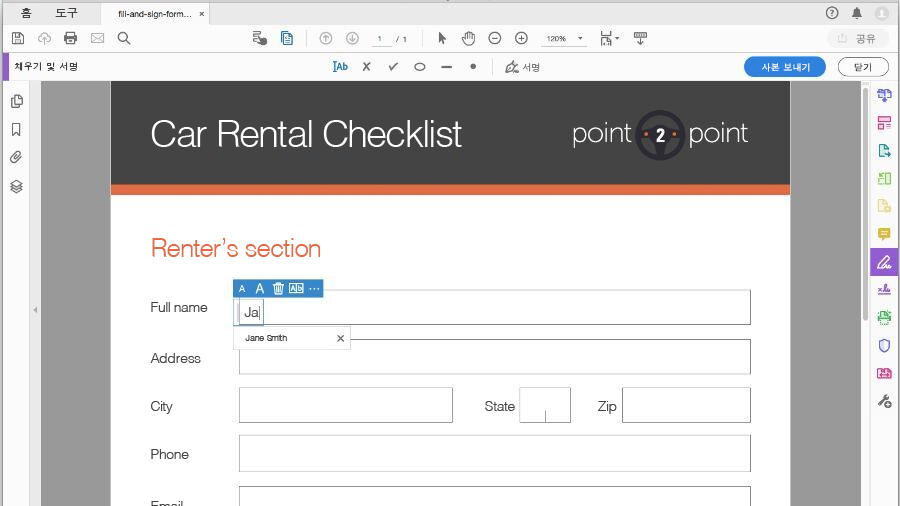Click the Address input field
This screenshot has height=506, width=900.
(x=494, y=357)
